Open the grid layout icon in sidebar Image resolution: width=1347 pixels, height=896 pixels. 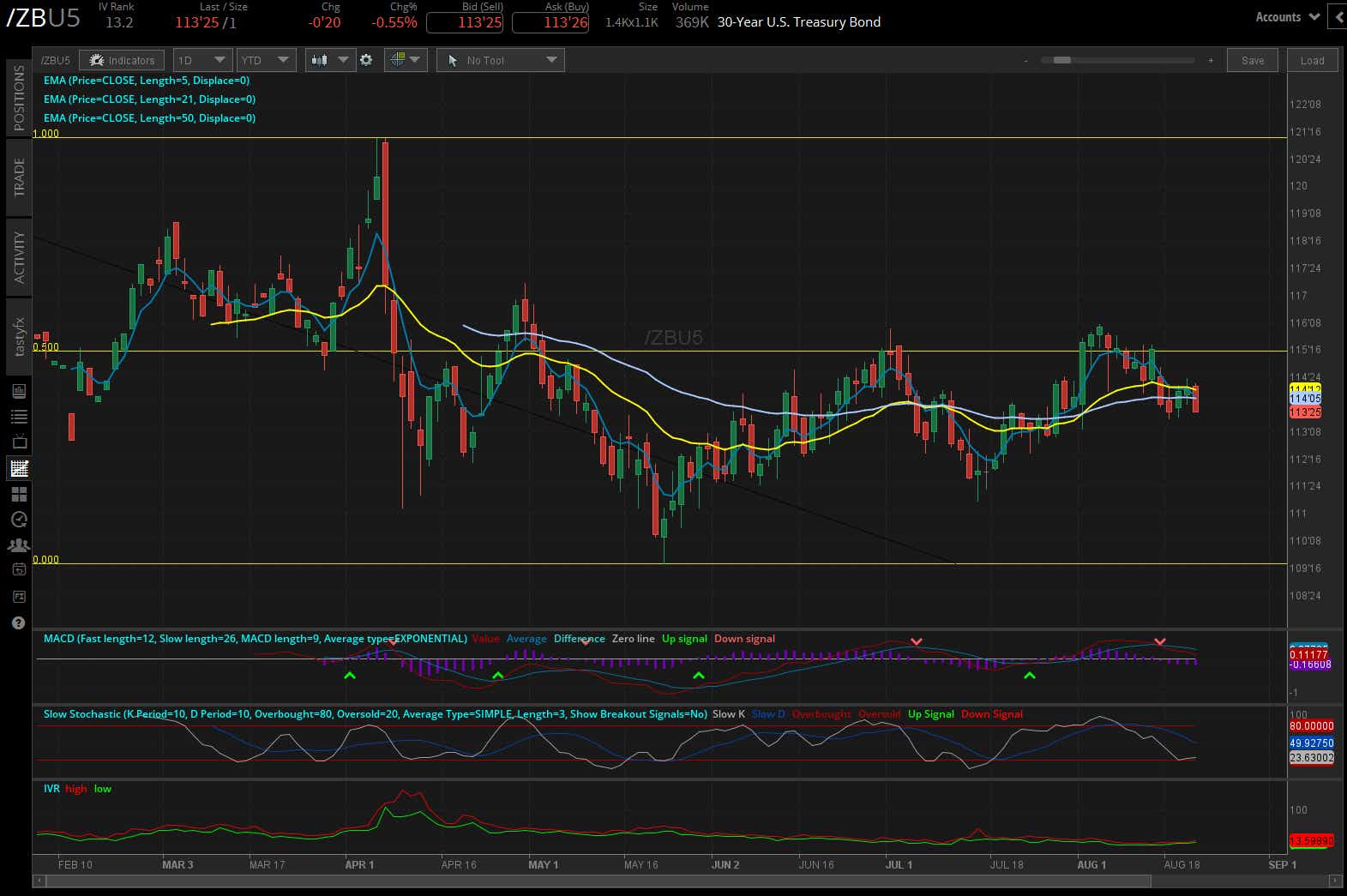[x=19, y=494]
